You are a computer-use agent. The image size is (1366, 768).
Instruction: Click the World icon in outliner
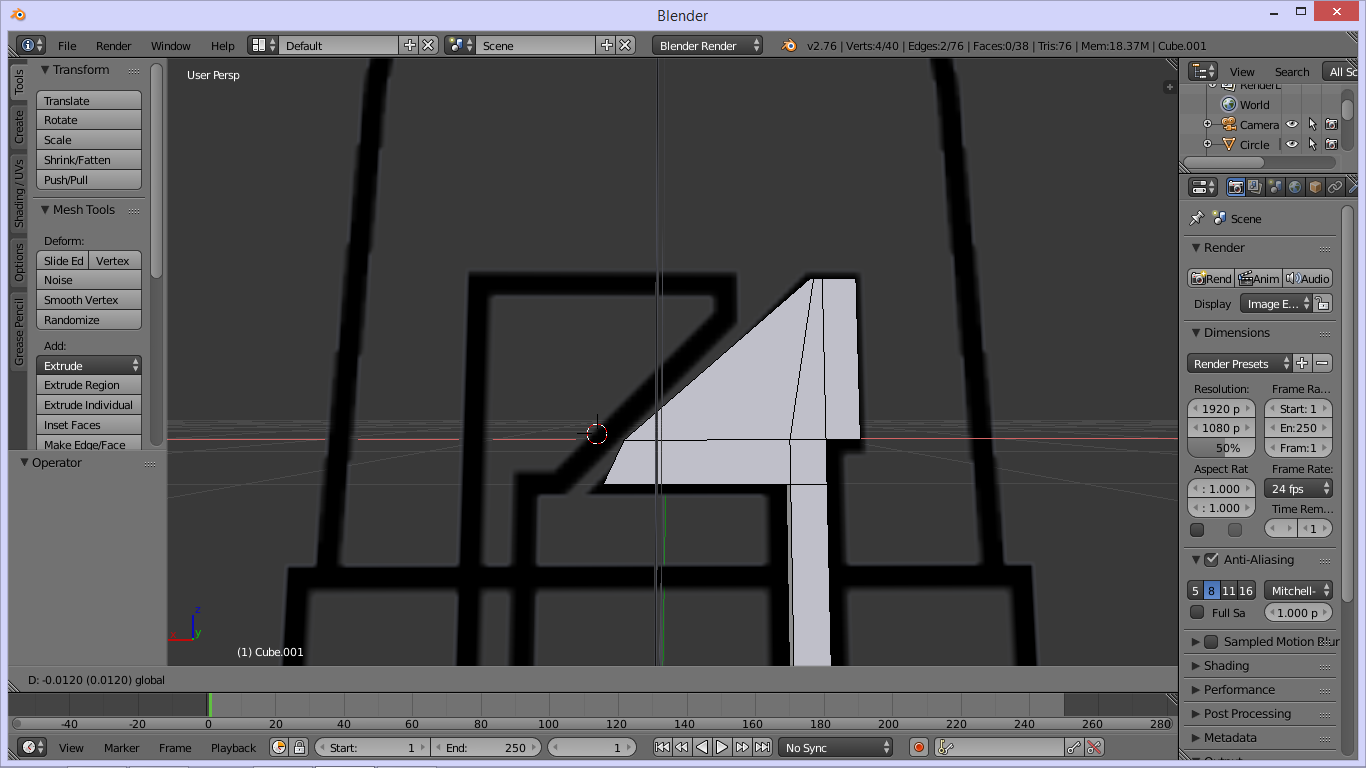(x=1229, y=104)
